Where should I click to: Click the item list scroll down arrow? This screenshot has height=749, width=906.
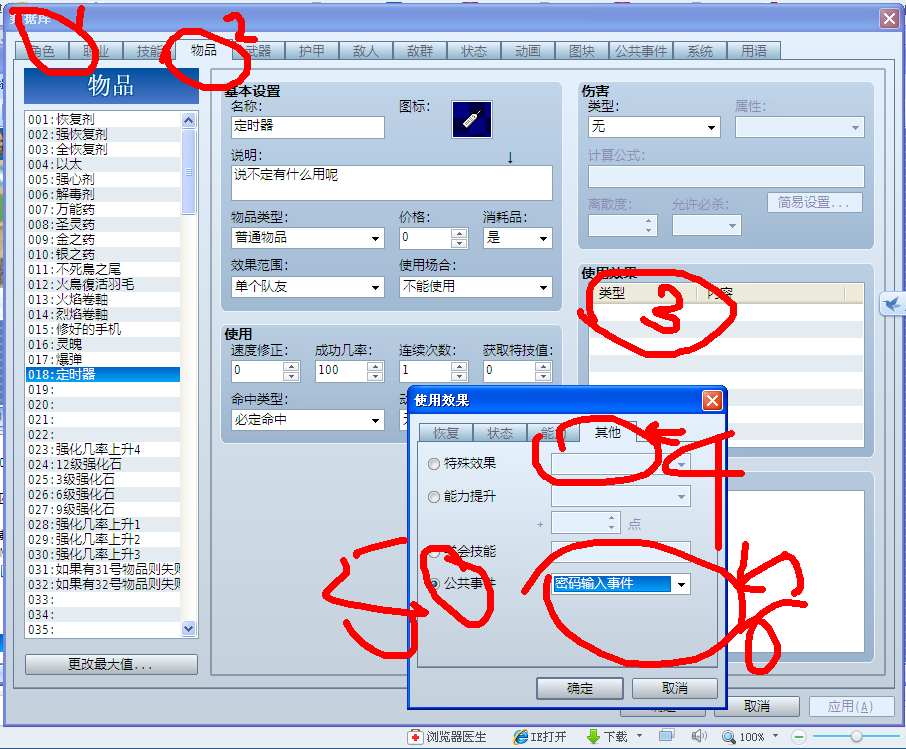(x=188, y=629)
